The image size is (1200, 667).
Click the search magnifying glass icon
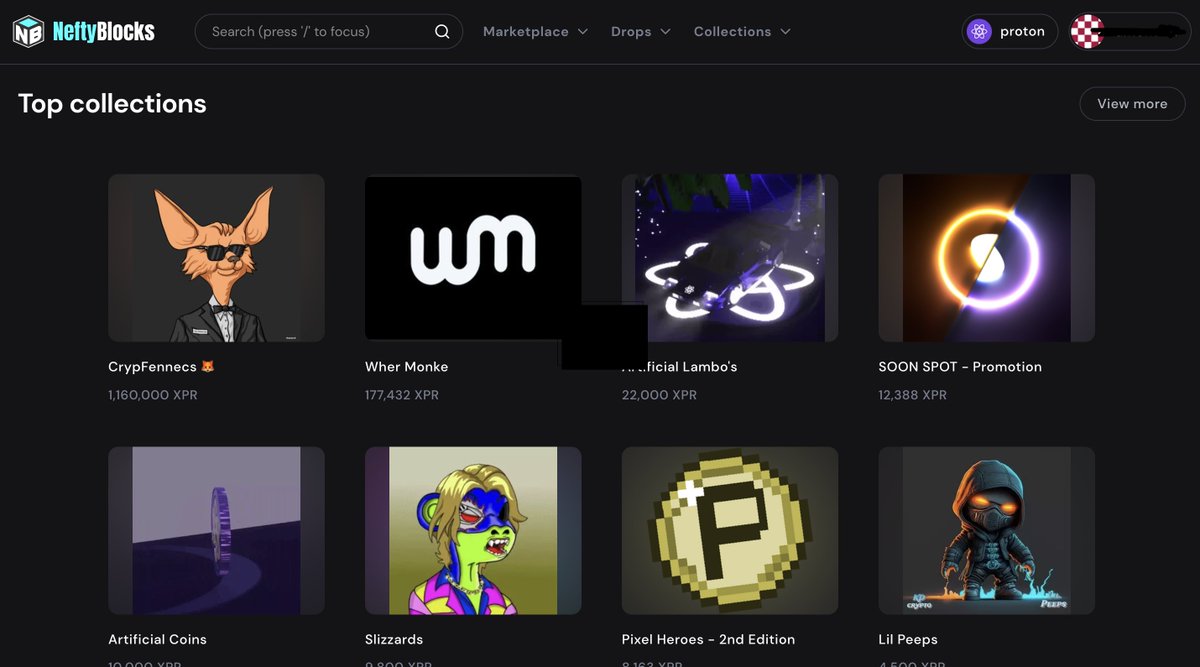[x=441, y=31]
